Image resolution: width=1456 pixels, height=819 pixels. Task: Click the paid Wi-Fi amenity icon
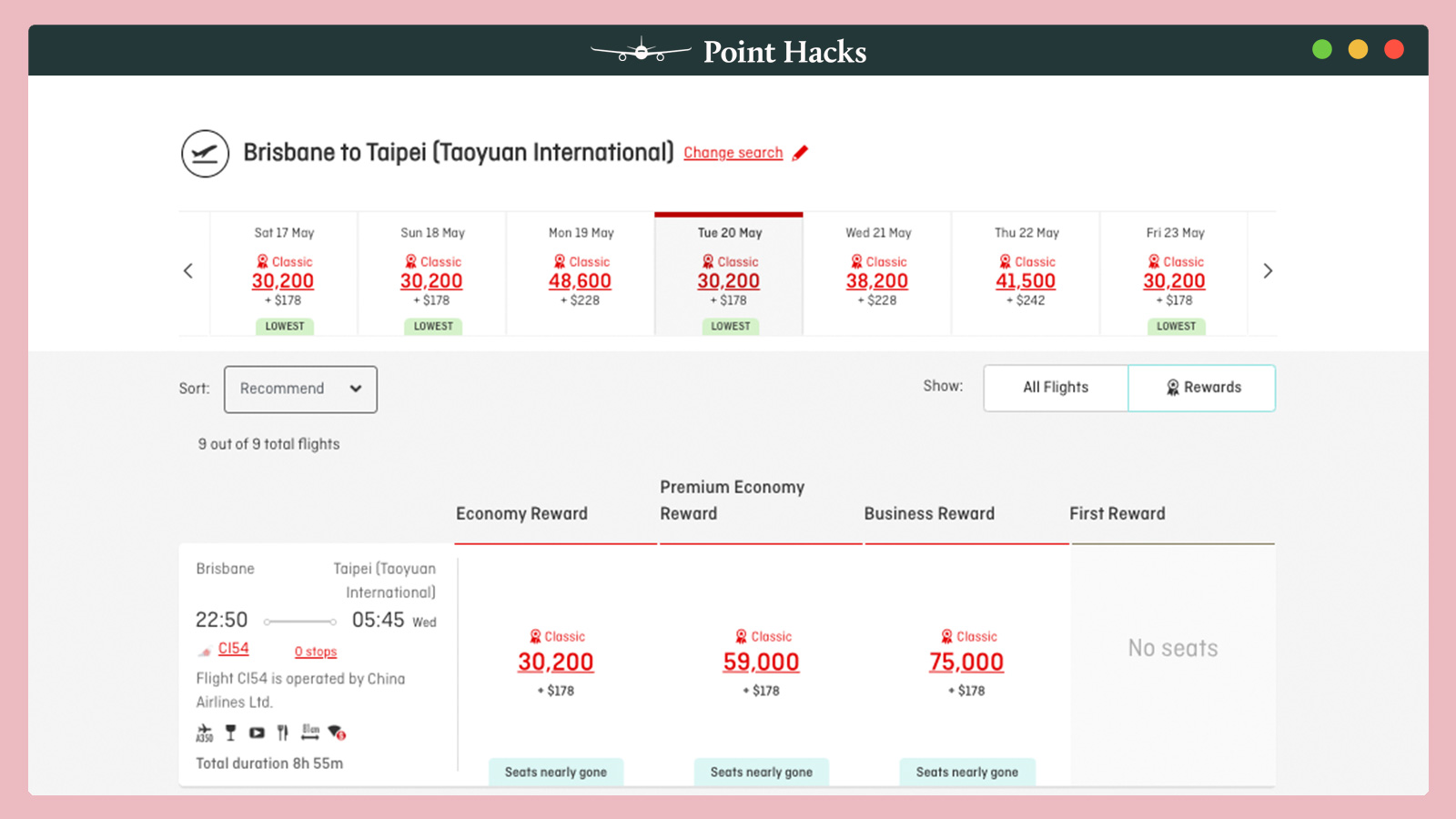(337, 733)
